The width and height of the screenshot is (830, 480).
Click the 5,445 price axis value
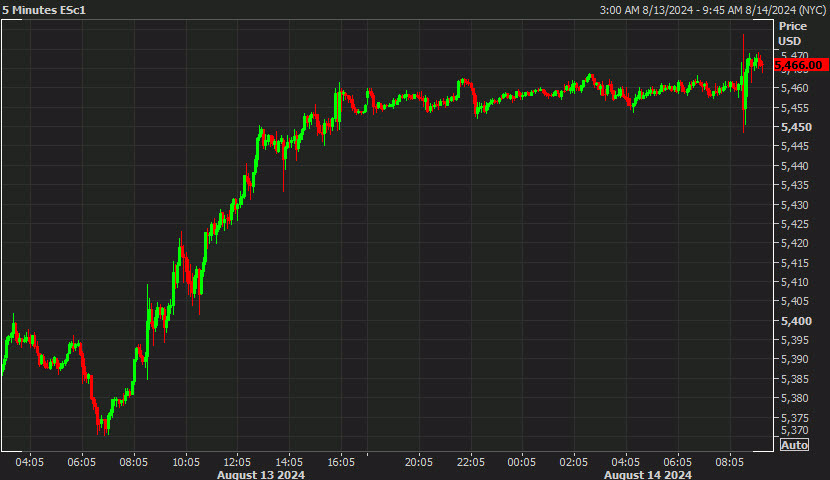pyautogui.click(x=795, y=147)
